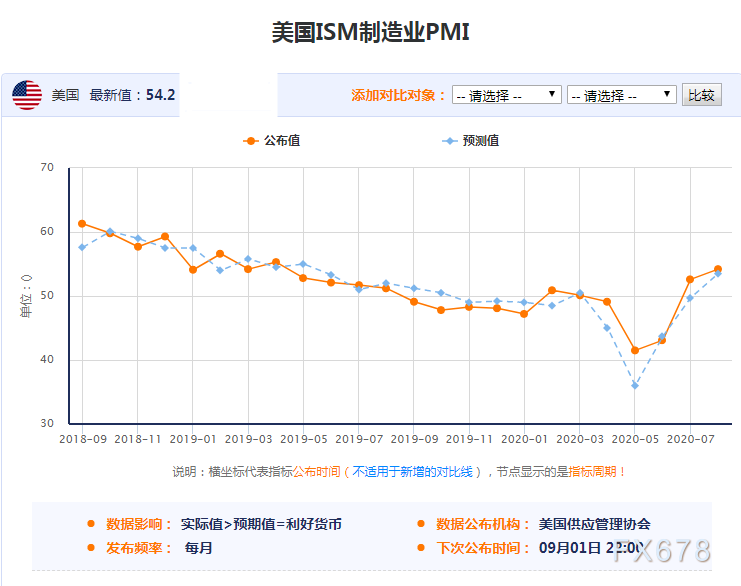Screen dimensions: 741x586
Task: Click the 2018-11 x-axis label
Action: pyautogui.click(x=138, y=439)
